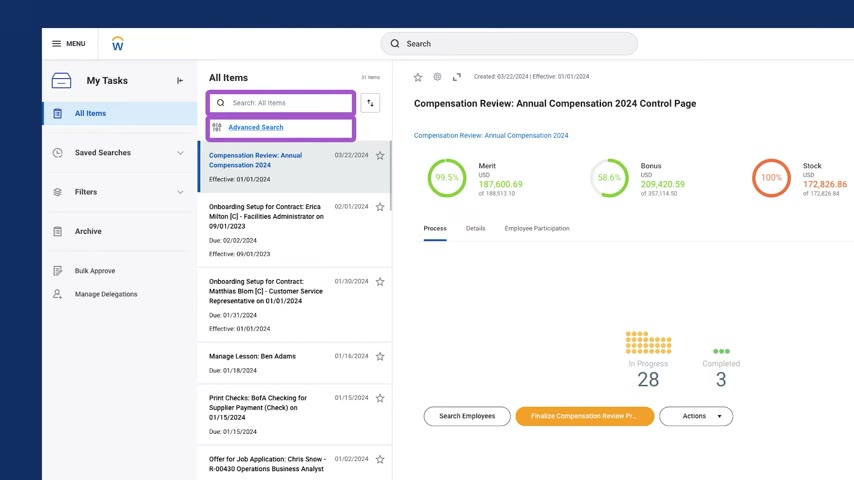Expand the Saved Searches section
The height and width of the screenshot is (480, 854).
(180, 153)
